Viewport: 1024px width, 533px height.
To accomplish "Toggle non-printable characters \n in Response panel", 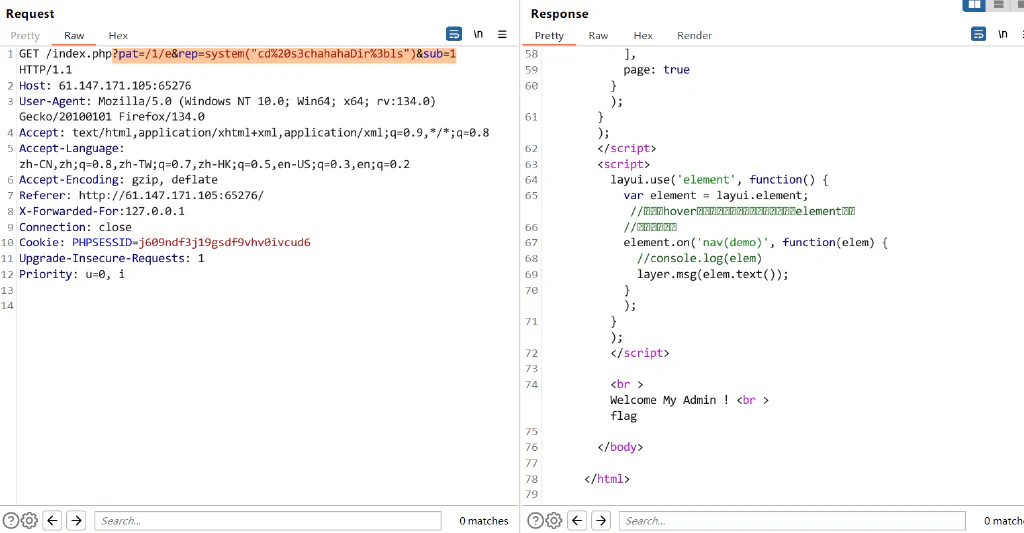I will pos(1002,34).
